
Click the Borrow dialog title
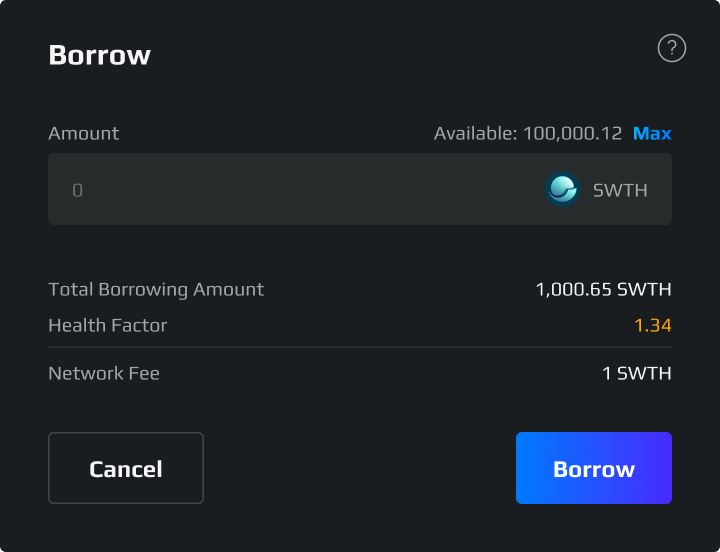(x=99, y=55)
